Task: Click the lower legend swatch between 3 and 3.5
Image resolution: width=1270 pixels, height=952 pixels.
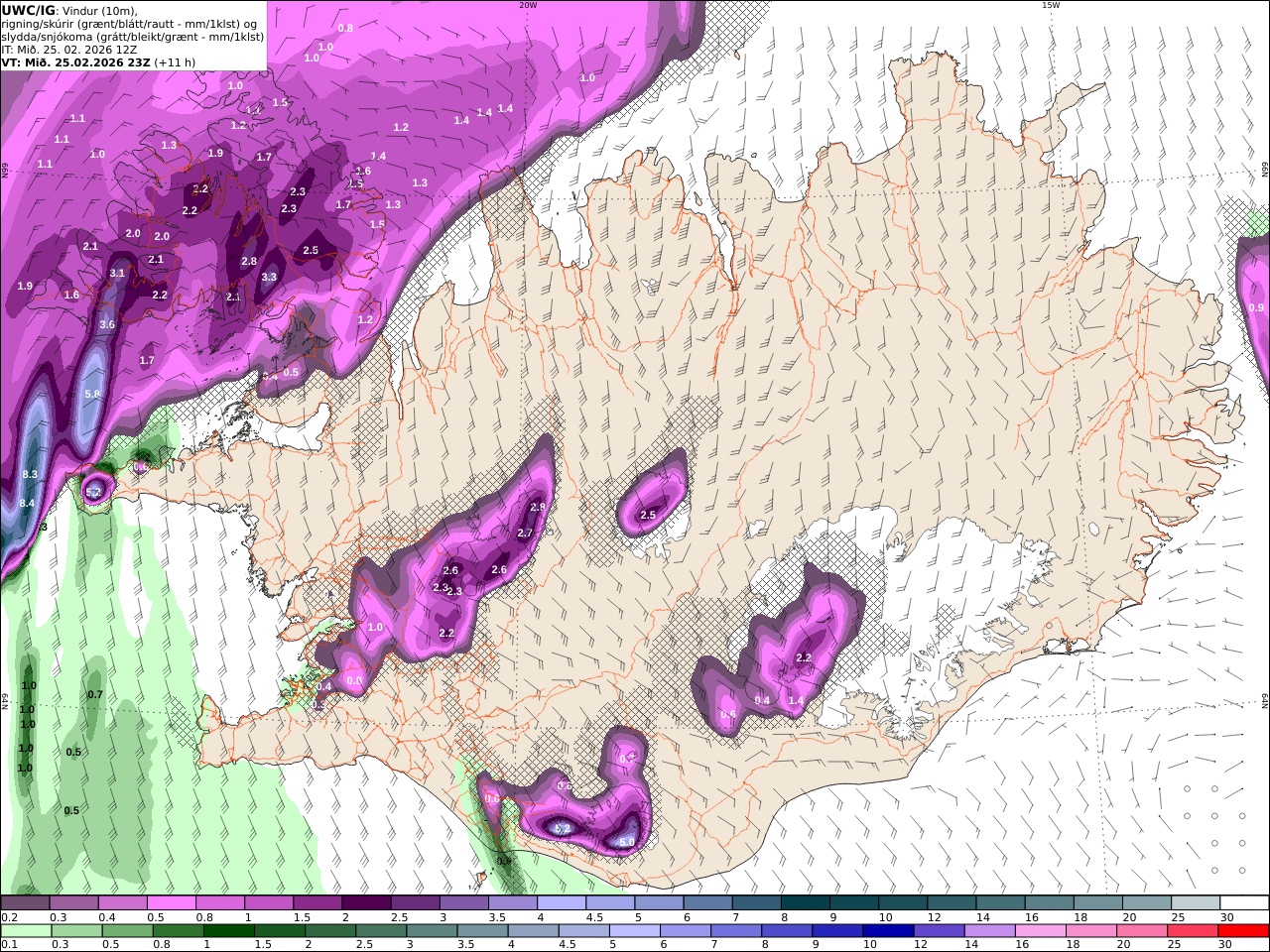Action: click(x=432, y=931)
